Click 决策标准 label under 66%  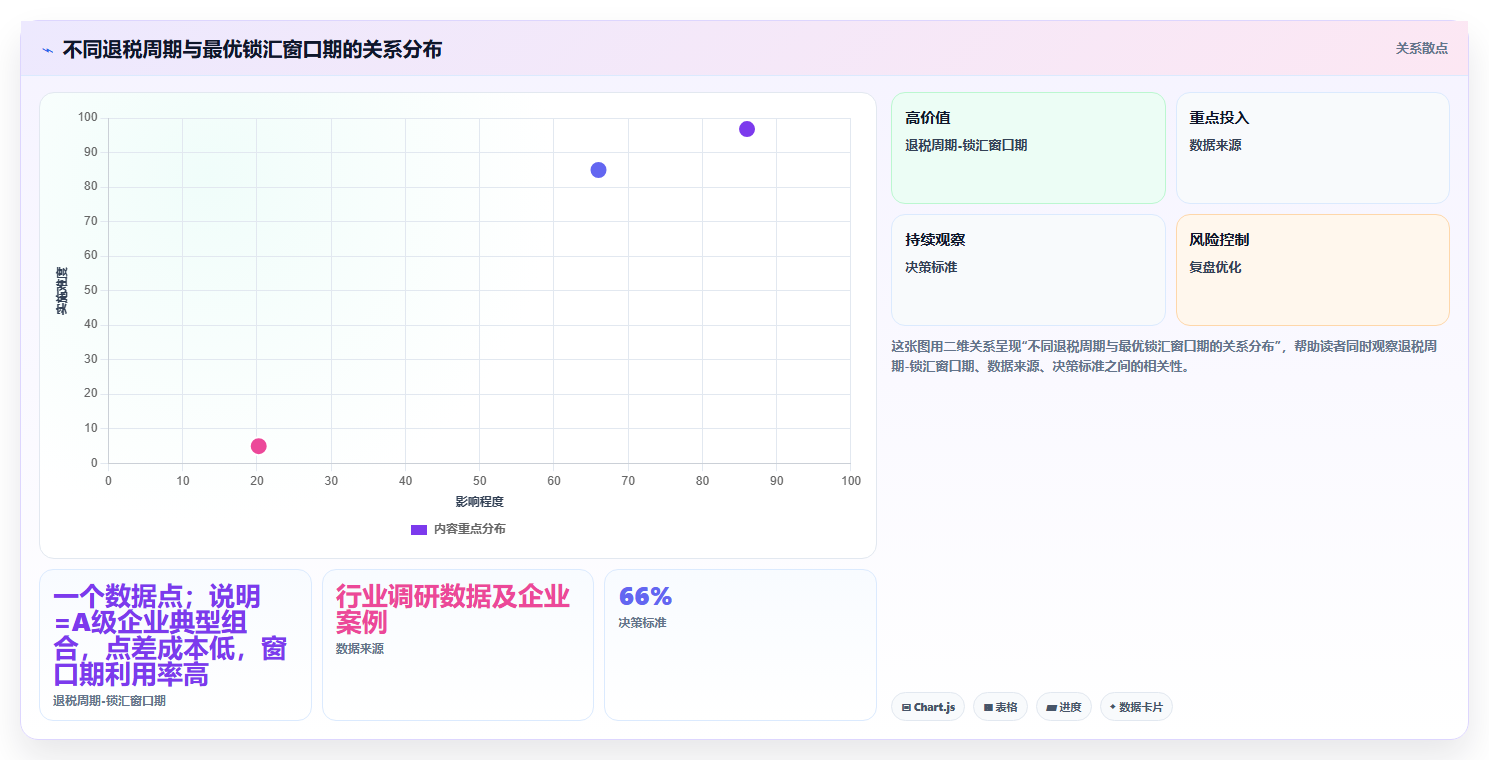point(642,623)
